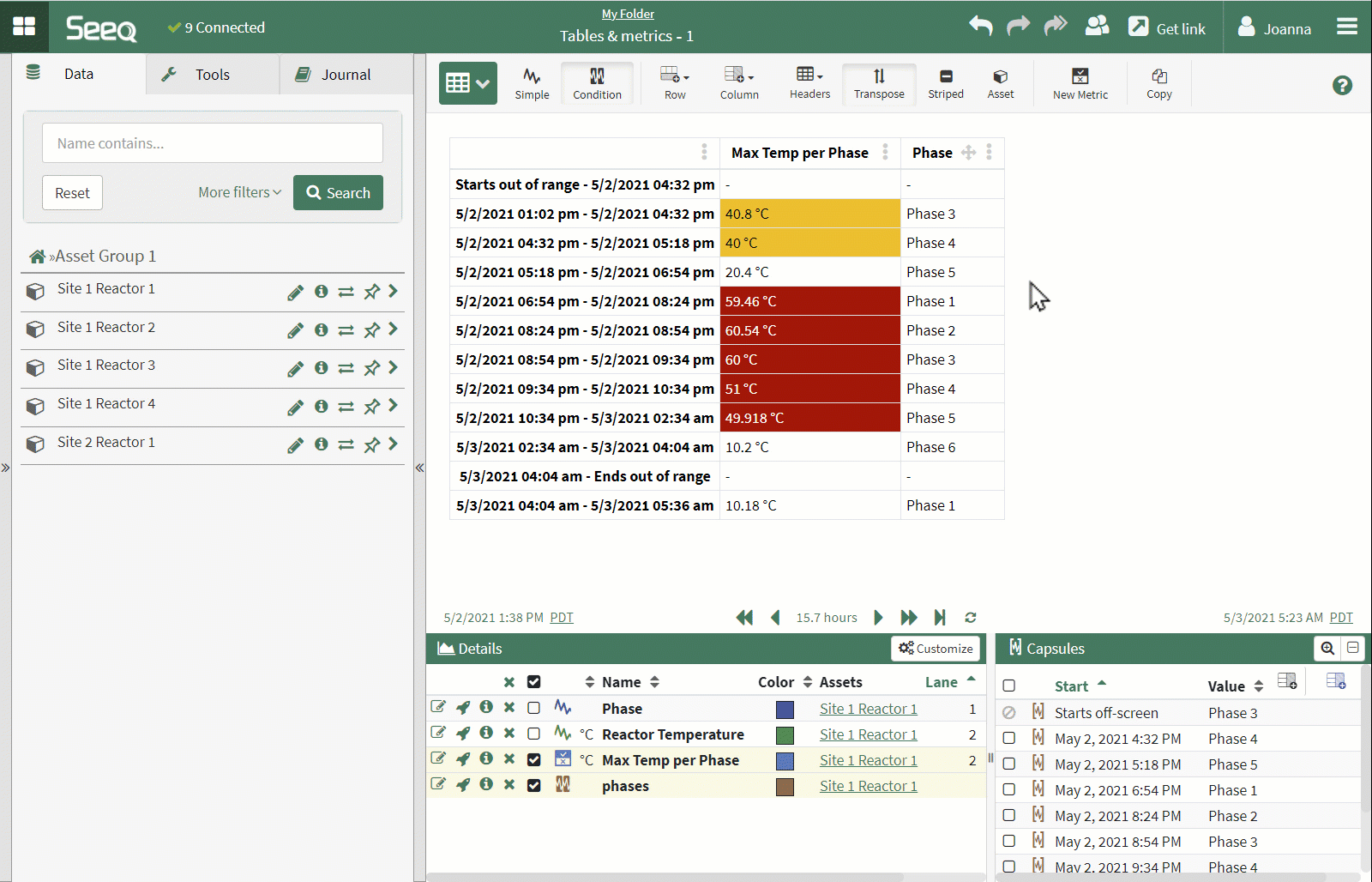Click the Max Temp per Phase color swatch
Viewport: 1372px width, 882px height.
[784, 761]
